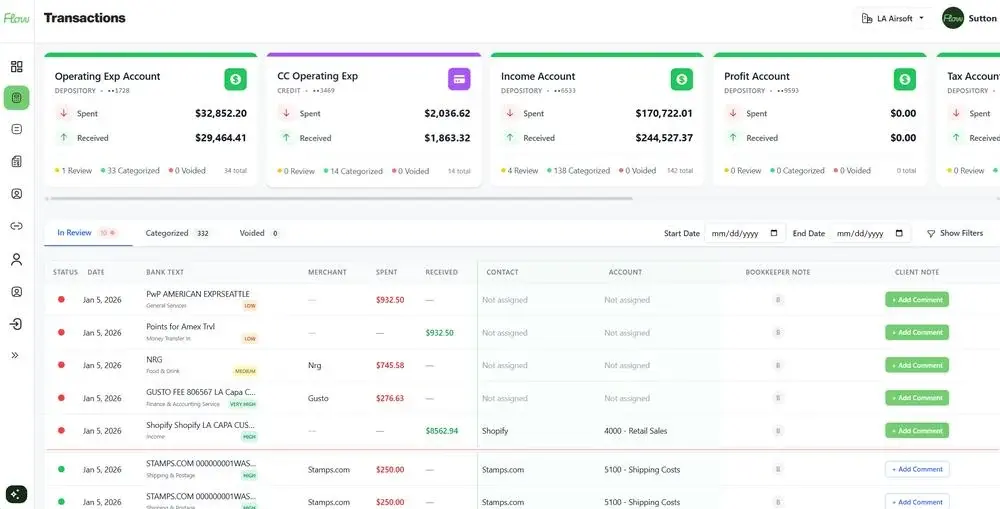1000x509 pixels.
Task: Open the rounded list icon in sidebar
Action: [17, 129]
